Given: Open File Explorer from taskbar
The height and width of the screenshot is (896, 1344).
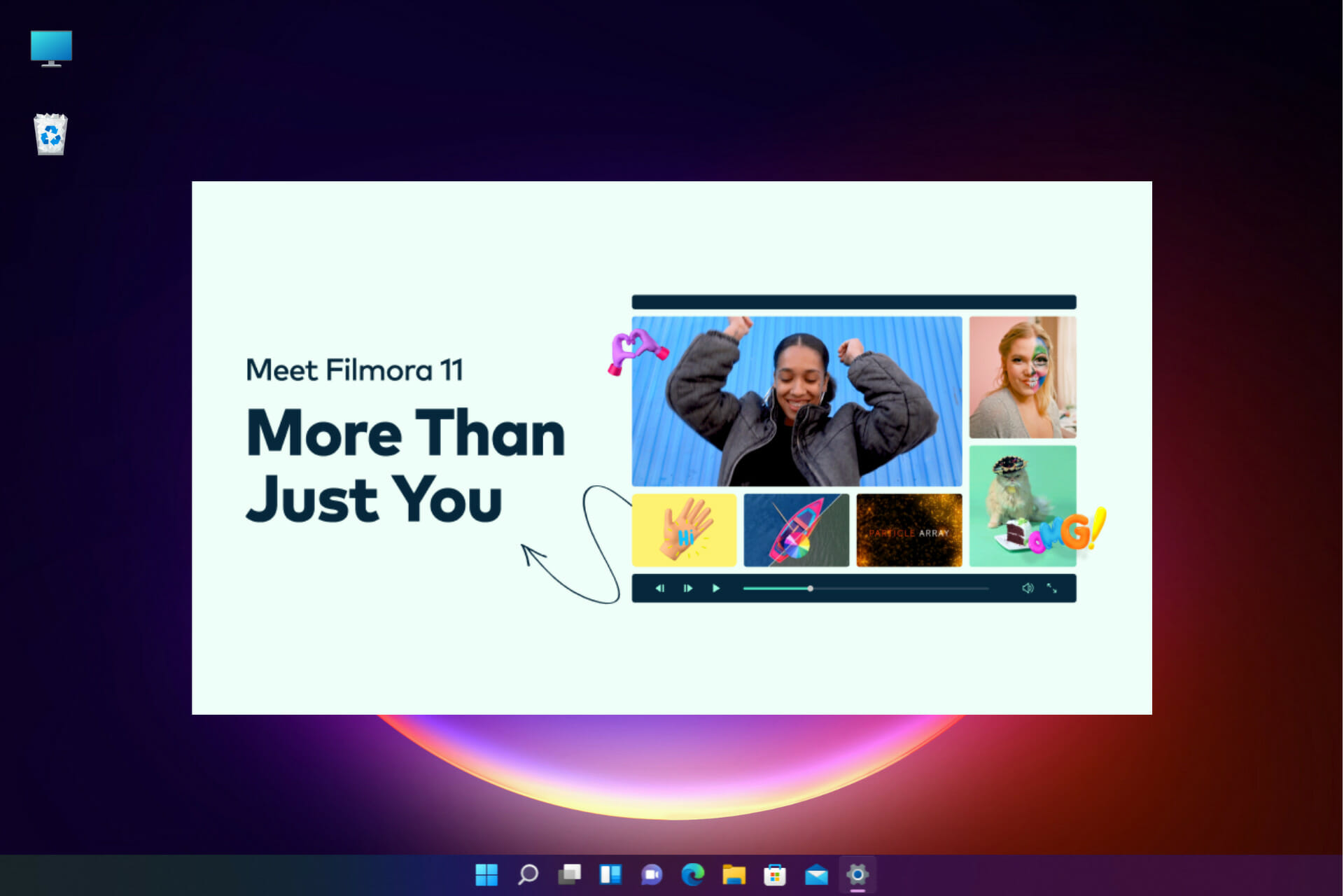Looking at the screenshot, I should click(x=734, y=874).
